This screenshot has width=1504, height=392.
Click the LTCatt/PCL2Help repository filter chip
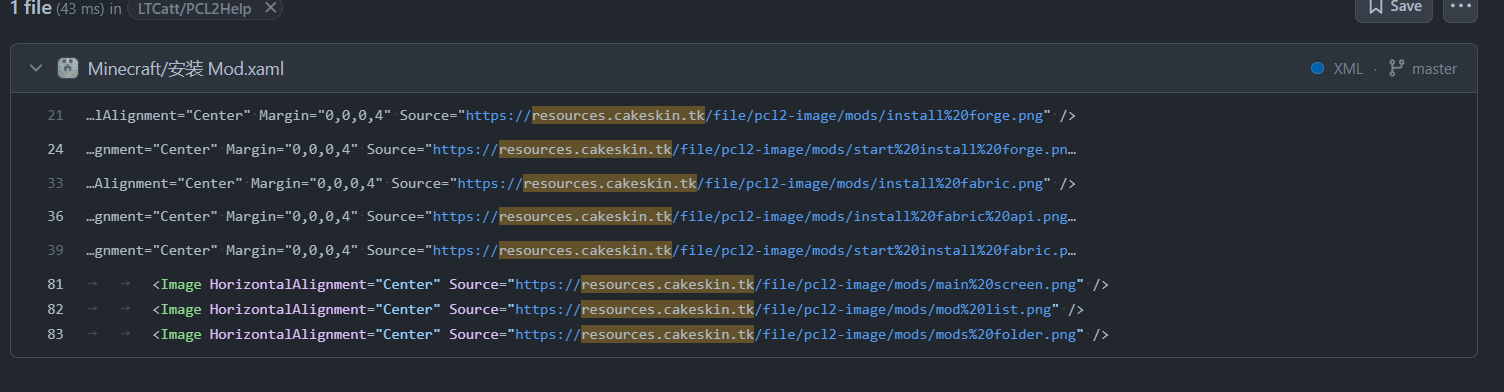tap(204, 8)
